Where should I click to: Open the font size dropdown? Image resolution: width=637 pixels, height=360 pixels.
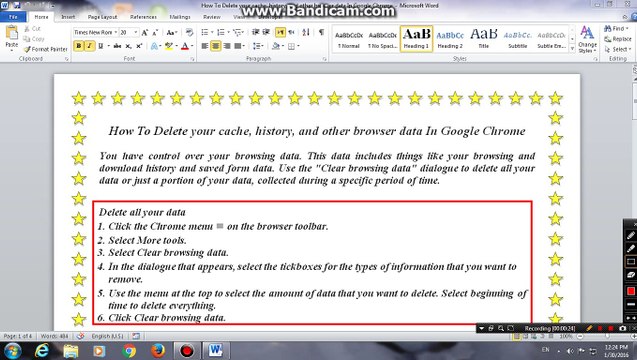(x=136, y=33)
